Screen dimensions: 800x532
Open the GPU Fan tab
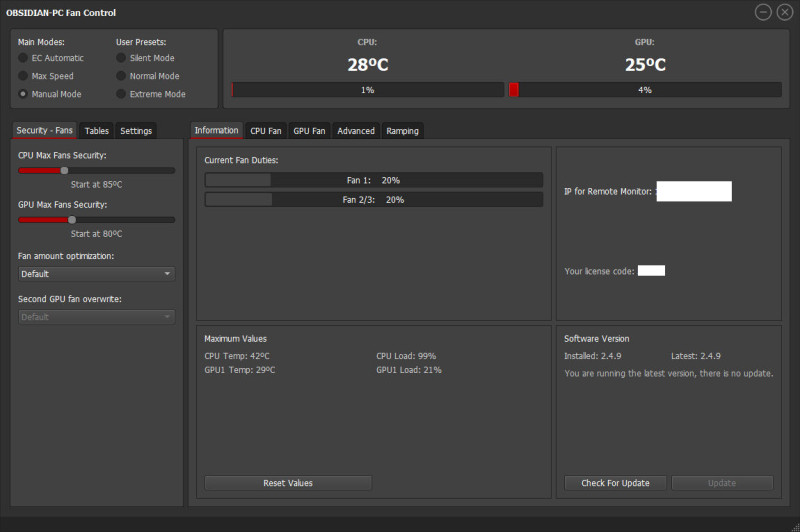309,131
